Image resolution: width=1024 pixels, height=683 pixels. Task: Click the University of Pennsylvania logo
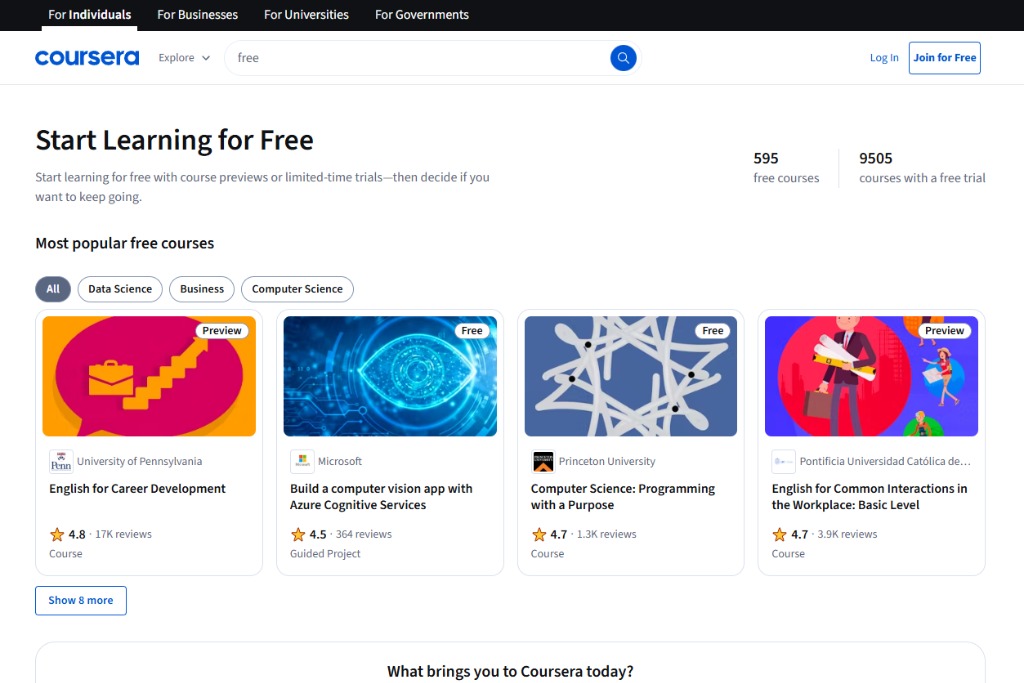(x=60, y=461)
